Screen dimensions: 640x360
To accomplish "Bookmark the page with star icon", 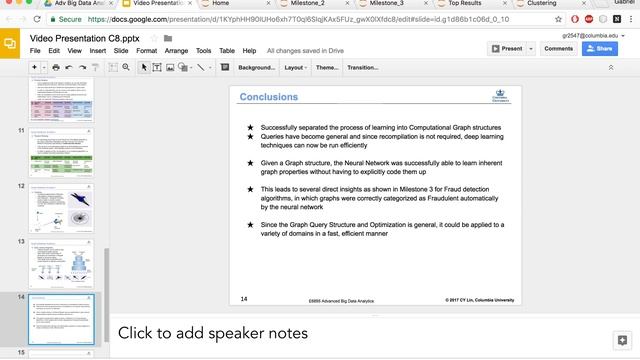I will pos(558,19).
